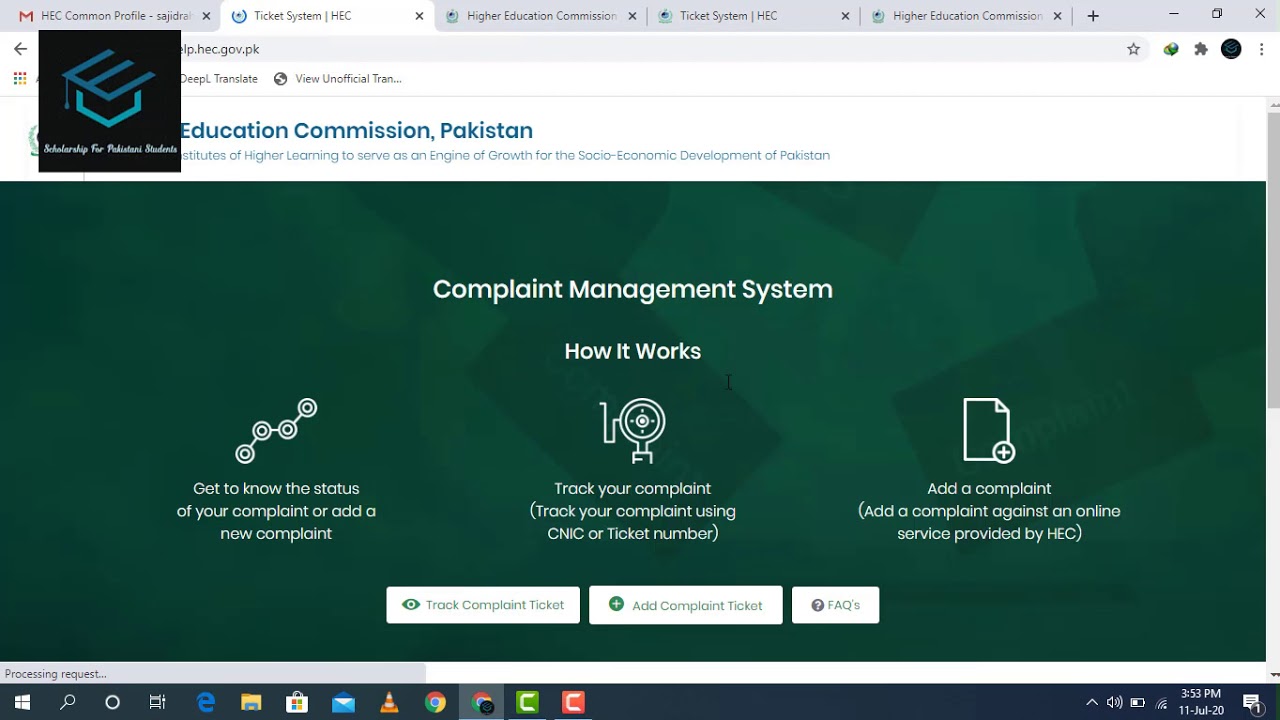Click Add Complaint Ticket button
Screen dimensions: 1280x720
point(686,605)
